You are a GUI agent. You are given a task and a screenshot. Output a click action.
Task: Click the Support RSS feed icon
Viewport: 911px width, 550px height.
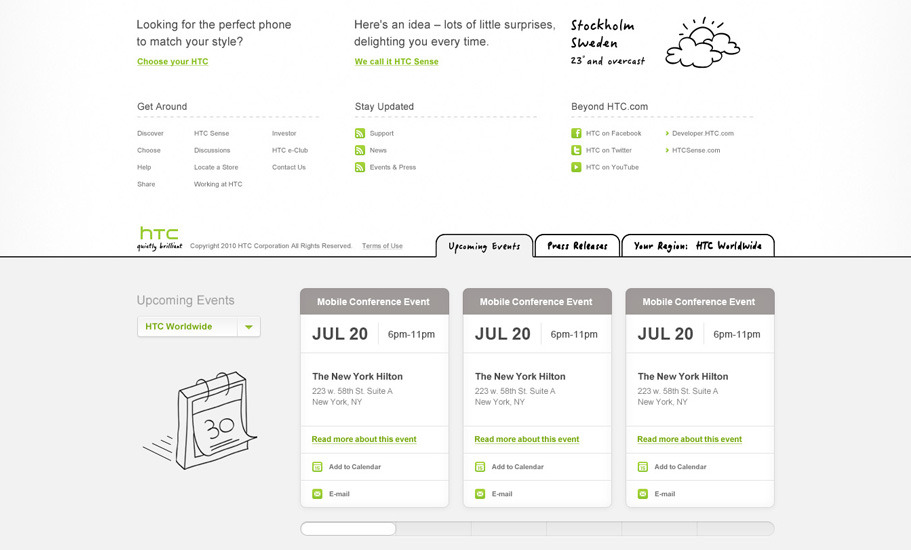[360, 134]
